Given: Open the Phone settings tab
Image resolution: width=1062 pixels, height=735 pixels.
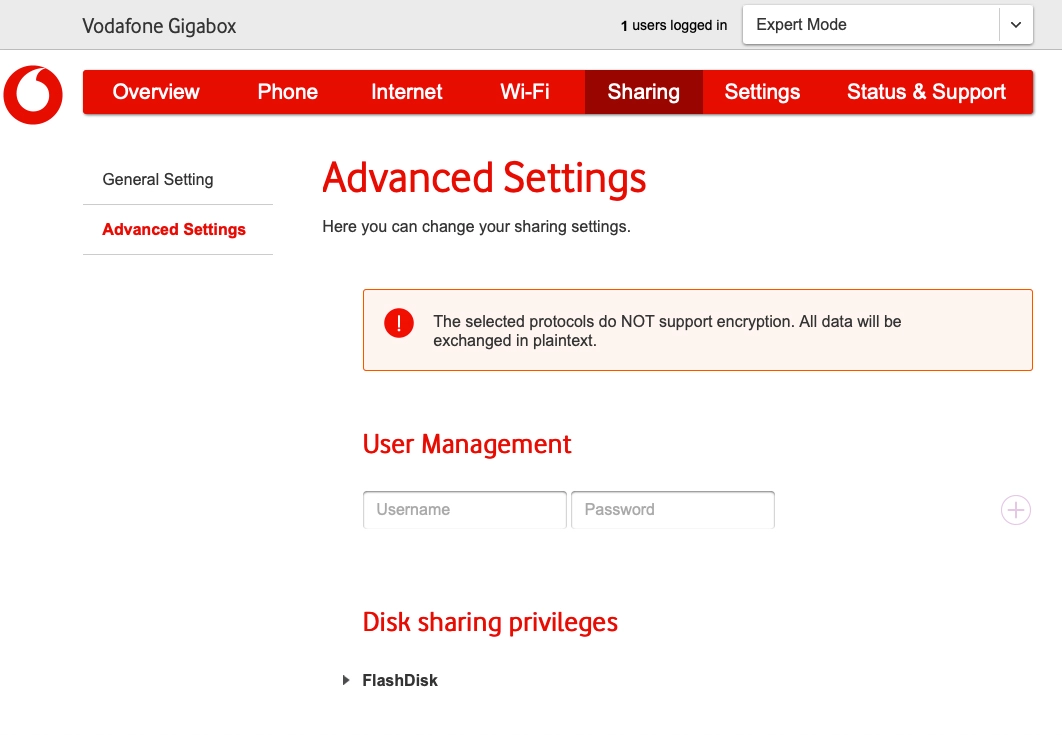Looking at the screenshot, I should [287, 91].
